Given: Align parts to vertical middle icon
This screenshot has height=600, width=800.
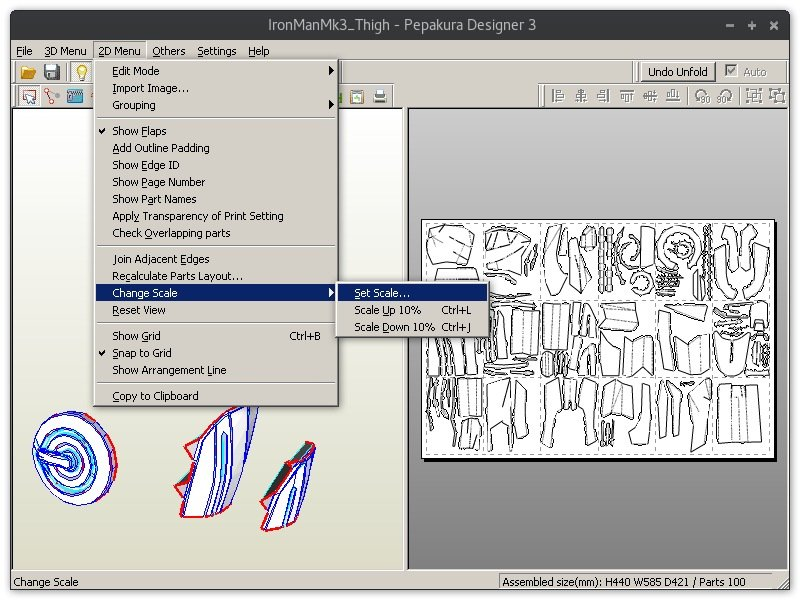Looking at the screenshot, I should 649,96.
